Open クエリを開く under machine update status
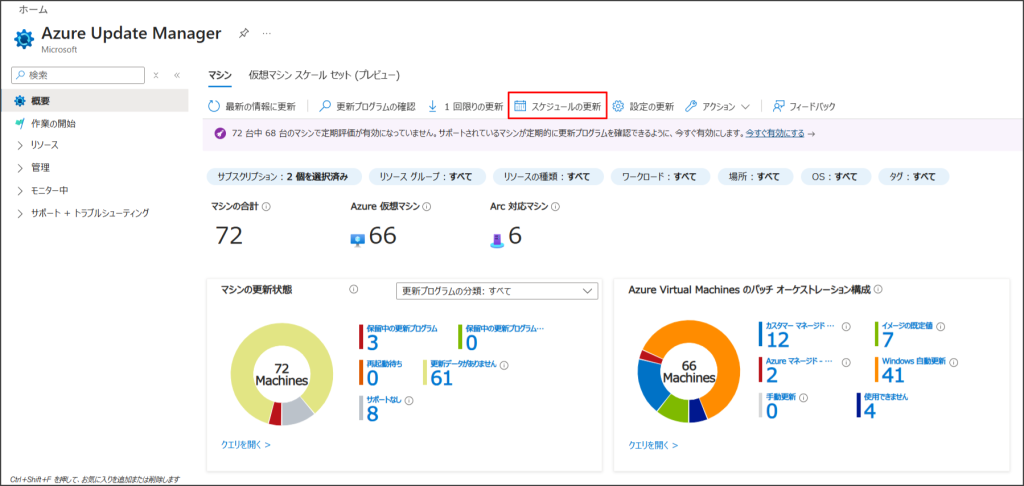Screen dimensions: 1024x486 (x=245, y=444)
